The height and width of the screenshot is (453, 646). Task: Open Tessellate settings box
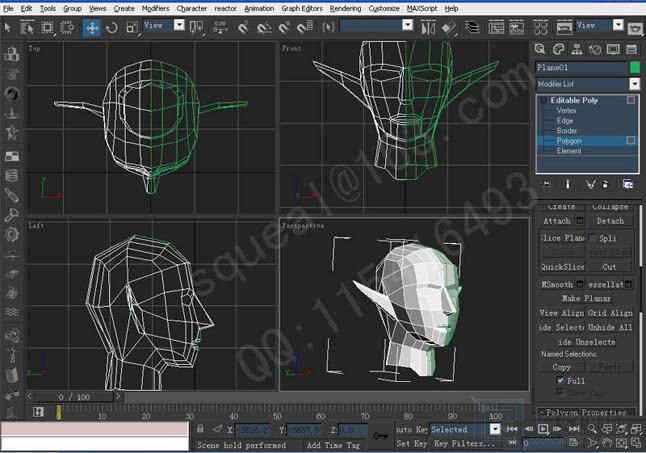[628, 284]
